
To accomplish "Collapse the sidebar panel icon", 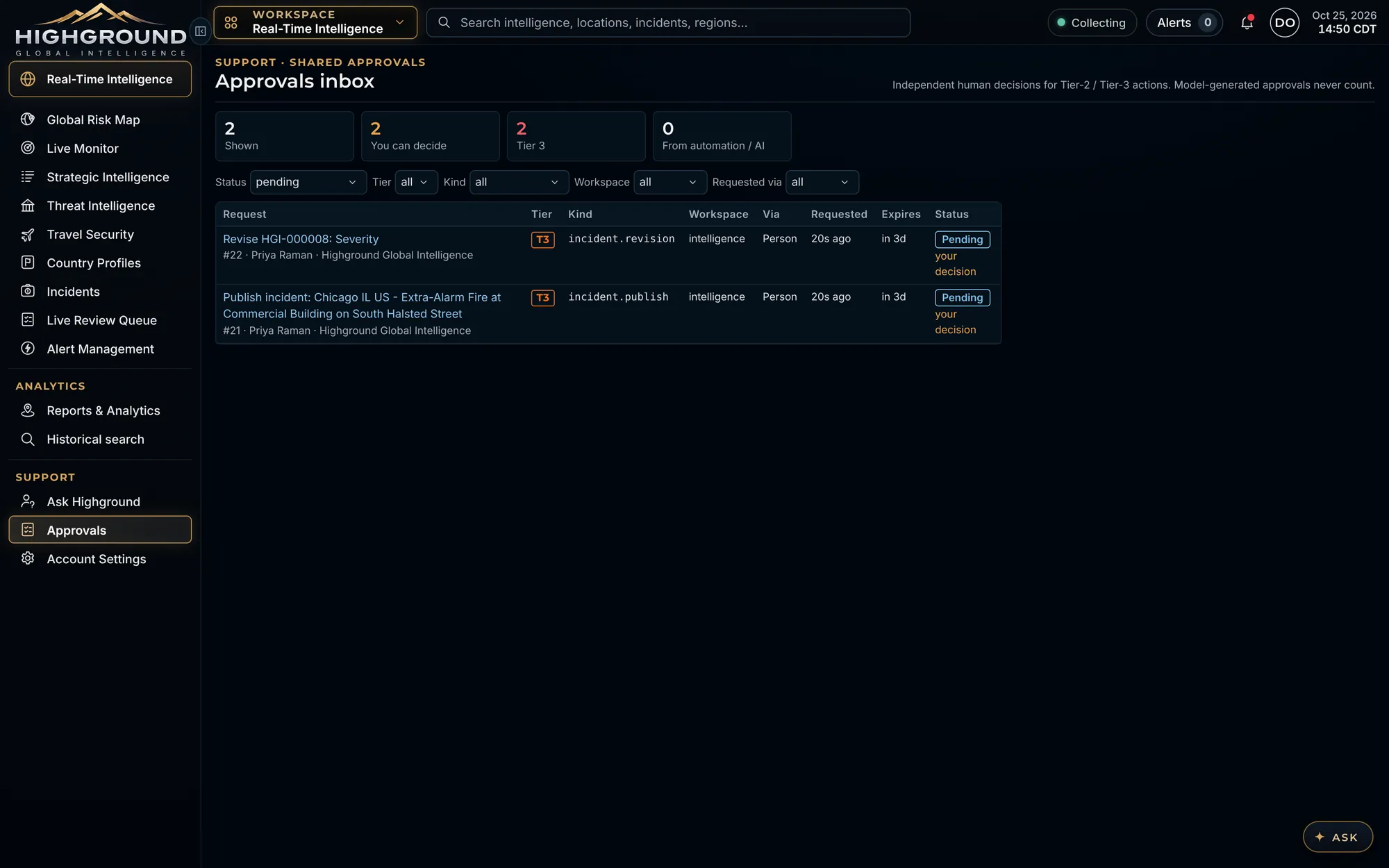I will coord(200,31).
